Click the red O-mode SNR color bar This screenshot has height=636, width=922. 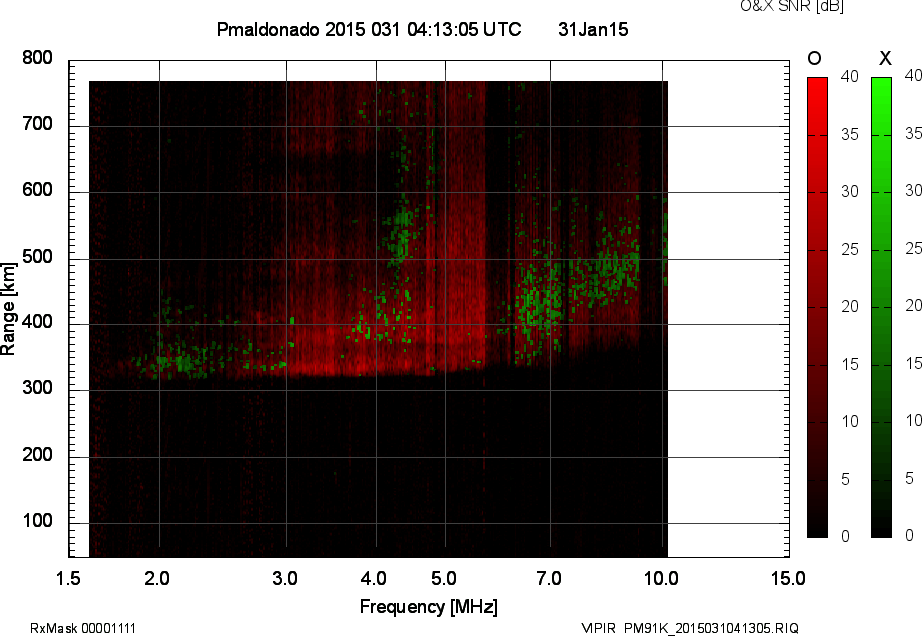tap(817, 307)
